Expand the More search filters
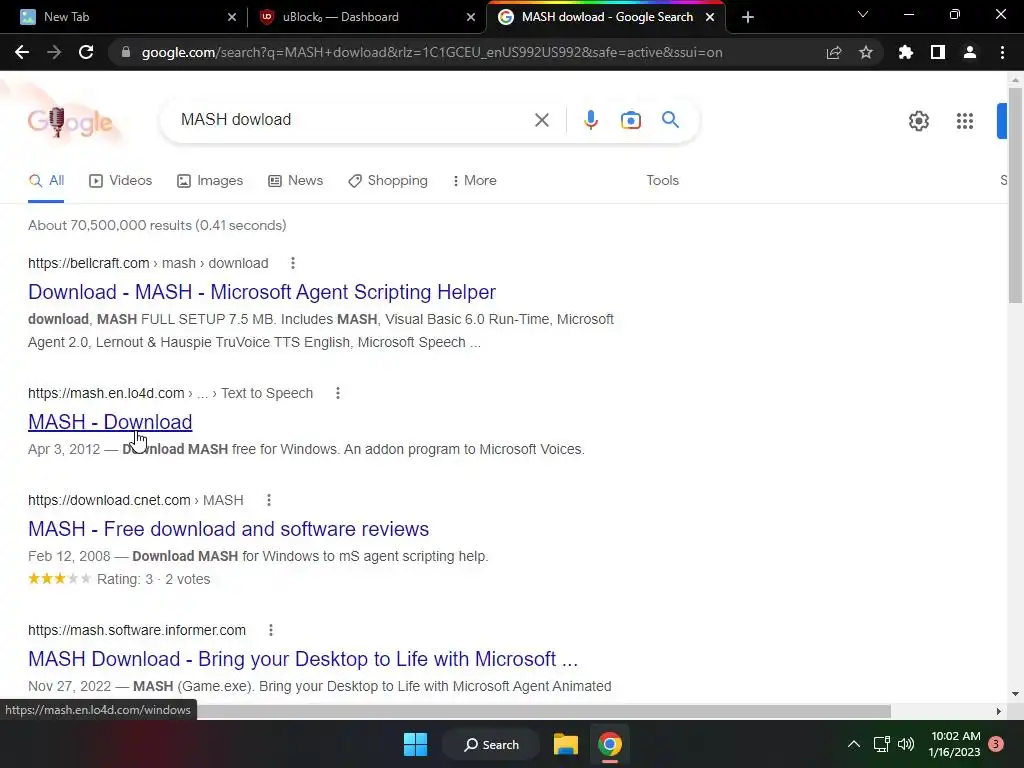1024x768 pixels. [475, 181]
